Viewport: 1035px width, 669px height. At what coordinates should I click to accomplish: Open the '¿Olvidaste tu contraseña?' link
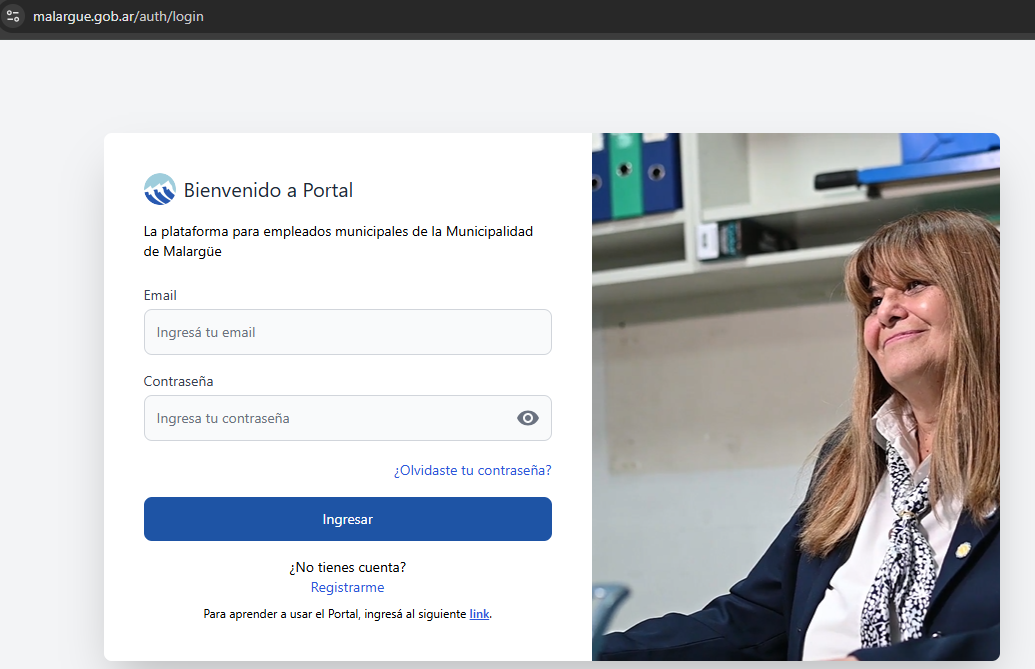click(472, 470)
